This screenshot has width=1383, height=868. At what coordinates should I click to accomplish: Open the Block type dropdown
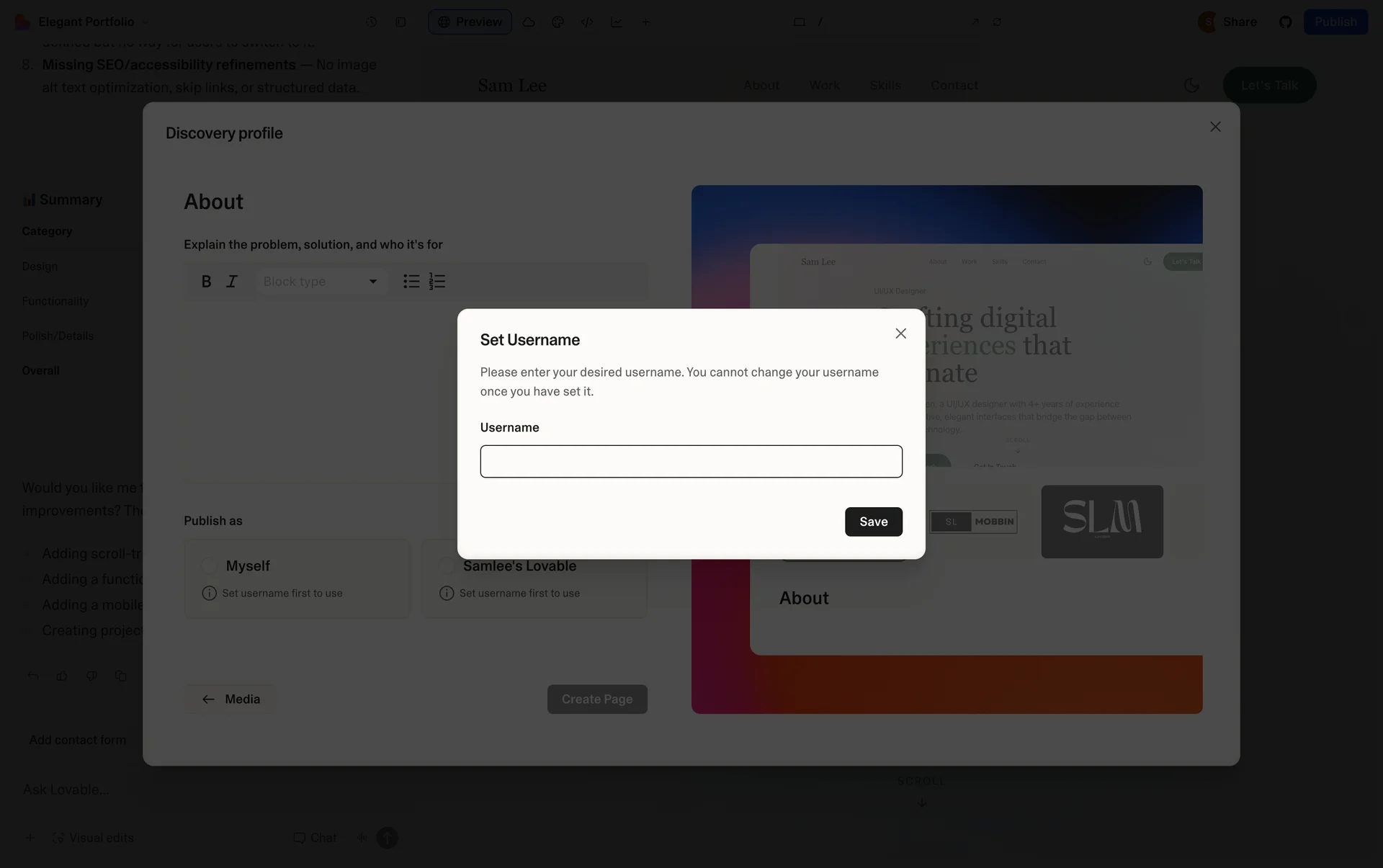tap(321, 282)
